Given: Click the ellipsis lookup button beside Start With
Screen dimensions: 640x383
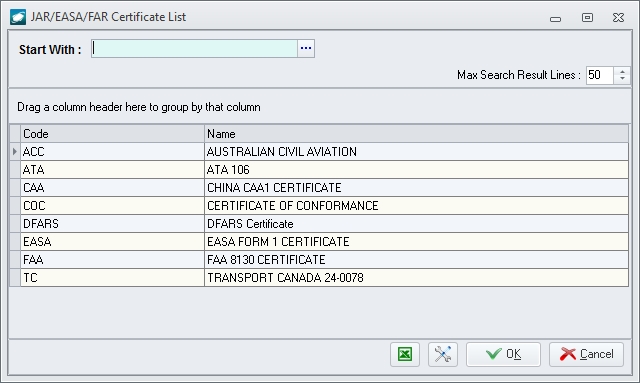Looking at the screenshot, I should [306, 49].
